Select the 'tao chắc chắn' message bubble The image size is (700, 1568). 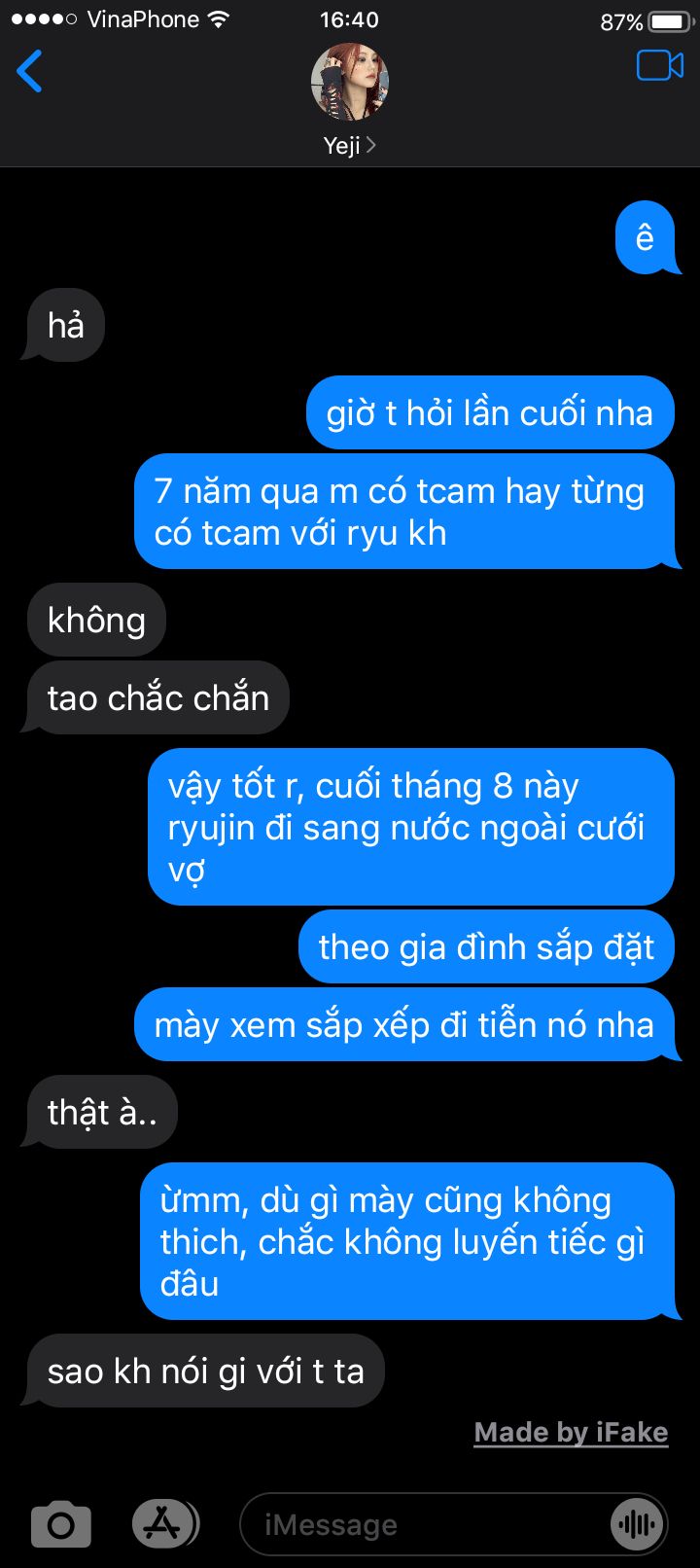pyautogui.click(x=157, y=697)
